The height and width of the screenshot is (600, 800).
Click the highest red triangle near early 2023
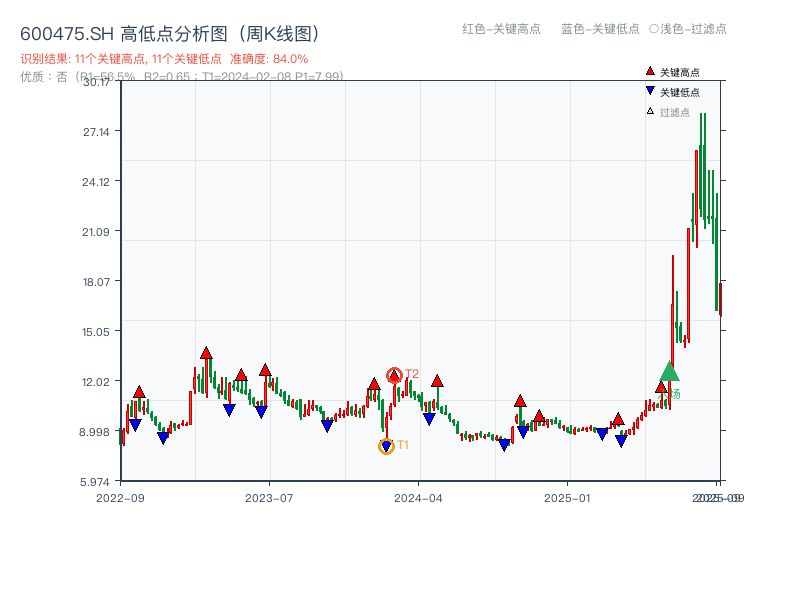[x=204, y=353]
